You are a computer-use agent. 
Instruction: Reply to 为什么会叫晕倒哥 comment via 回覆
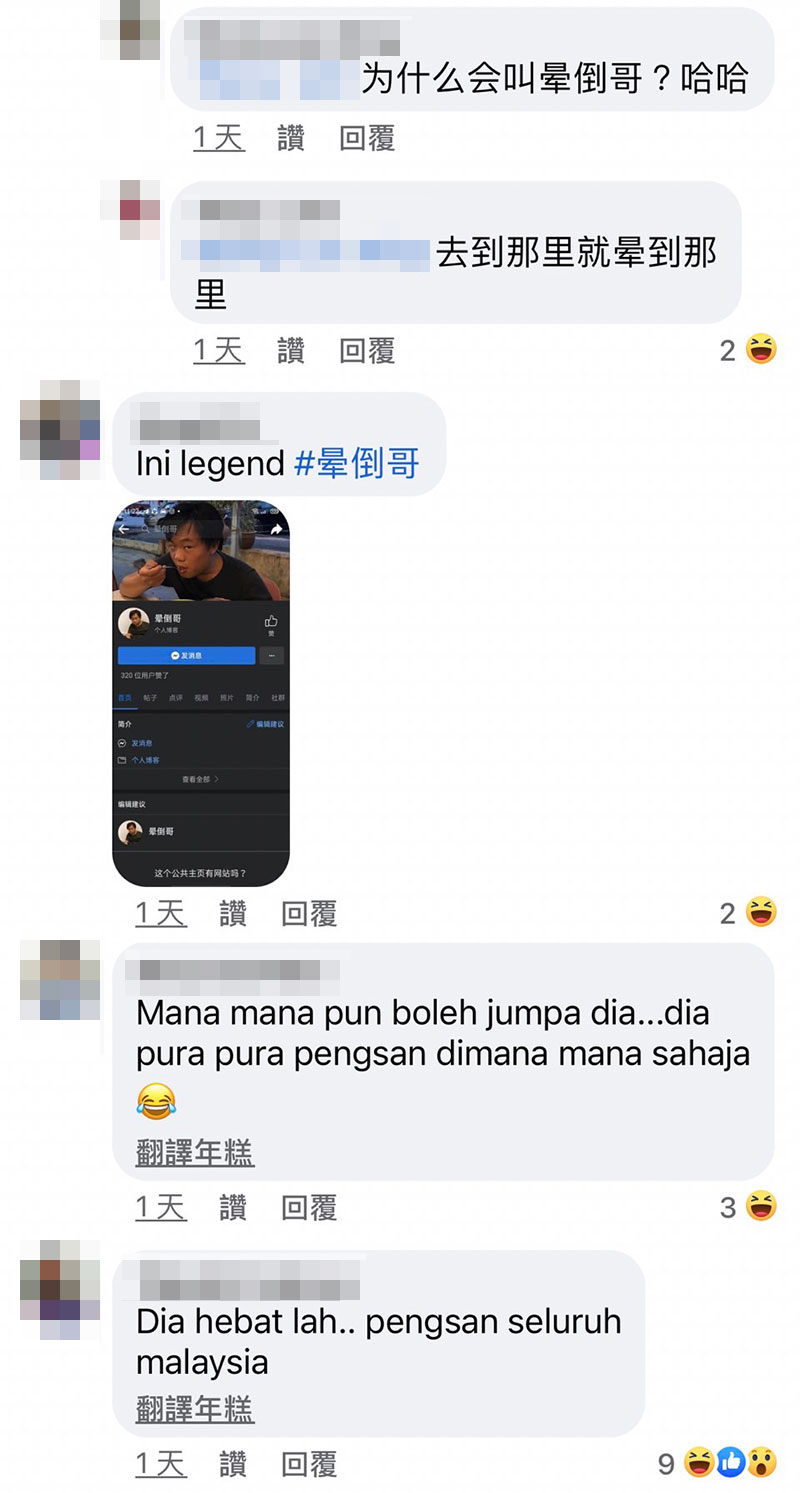click(x=367, y=137)
